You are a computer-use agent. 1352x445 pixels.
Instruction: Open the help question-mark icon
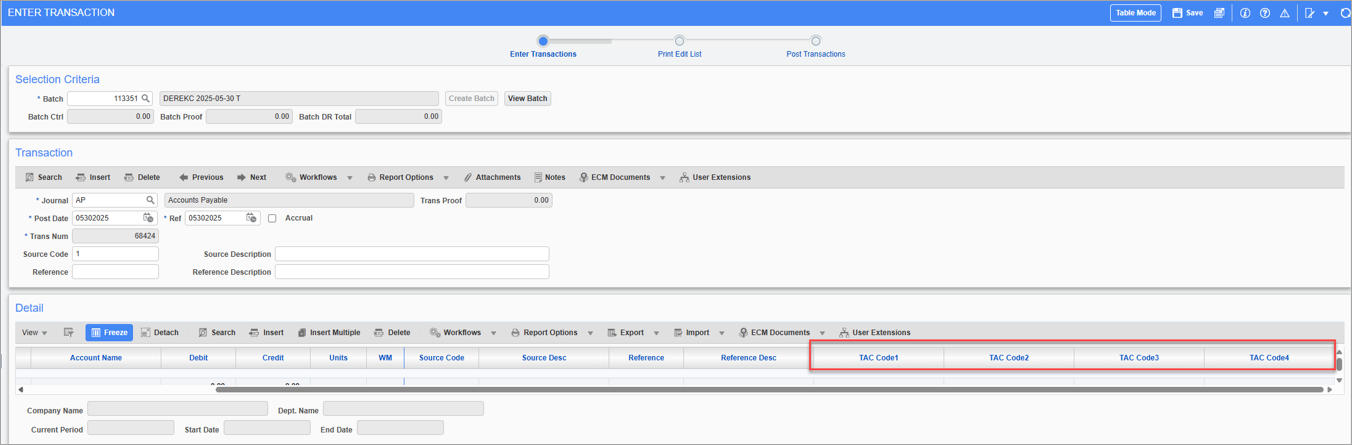point(1265,13)
